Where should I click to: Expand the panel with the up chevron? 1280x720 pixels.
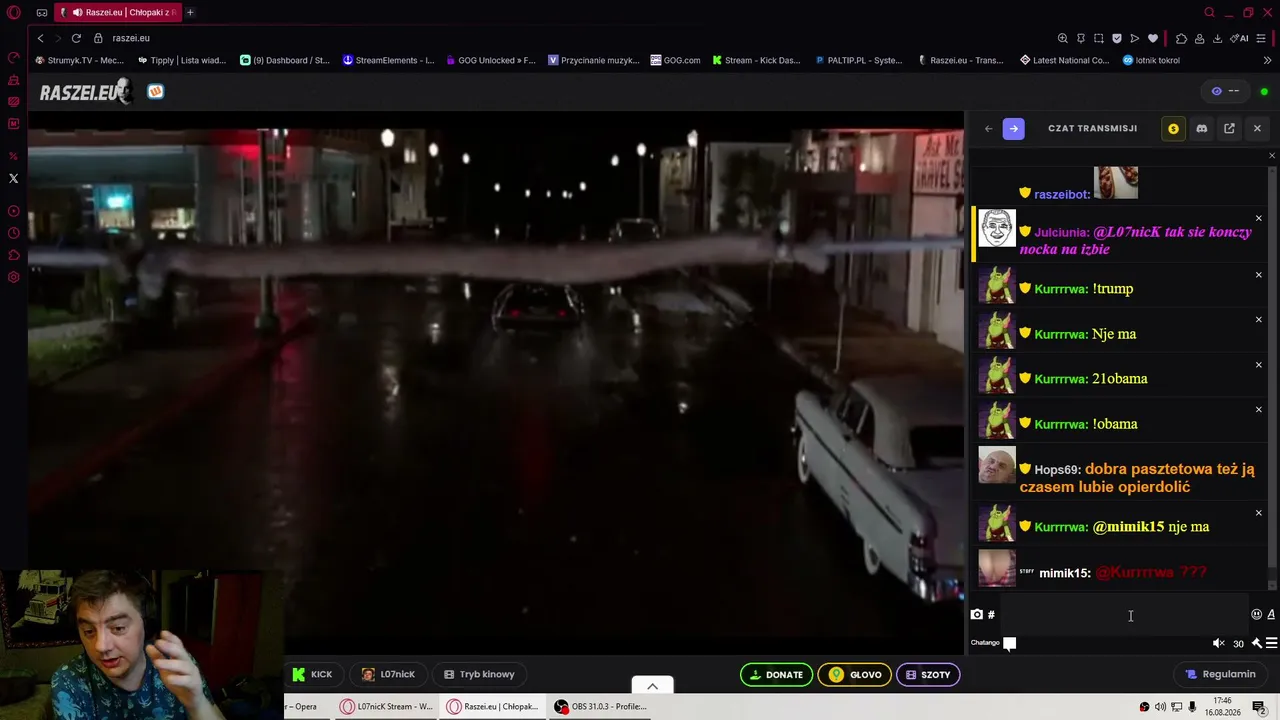(652, 686)
